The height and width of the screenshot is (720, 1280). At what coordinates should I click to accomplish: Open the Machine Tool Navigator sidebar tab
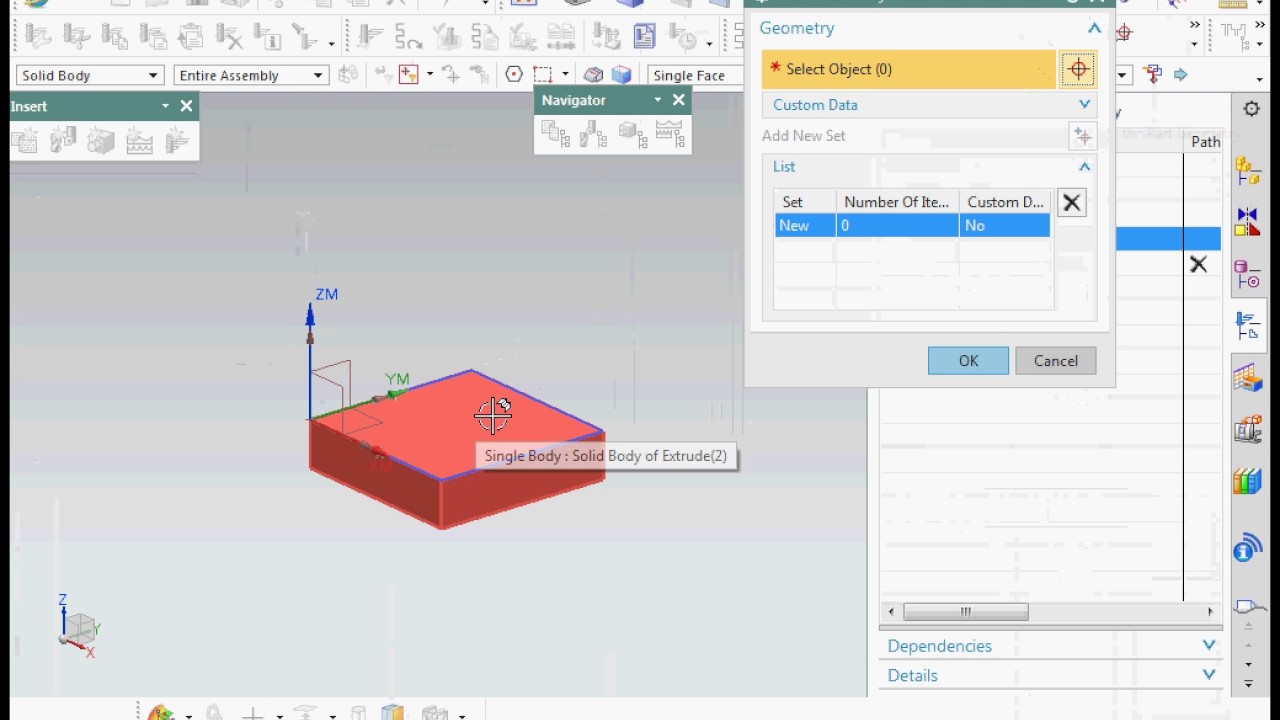[x=1247, y=430]
